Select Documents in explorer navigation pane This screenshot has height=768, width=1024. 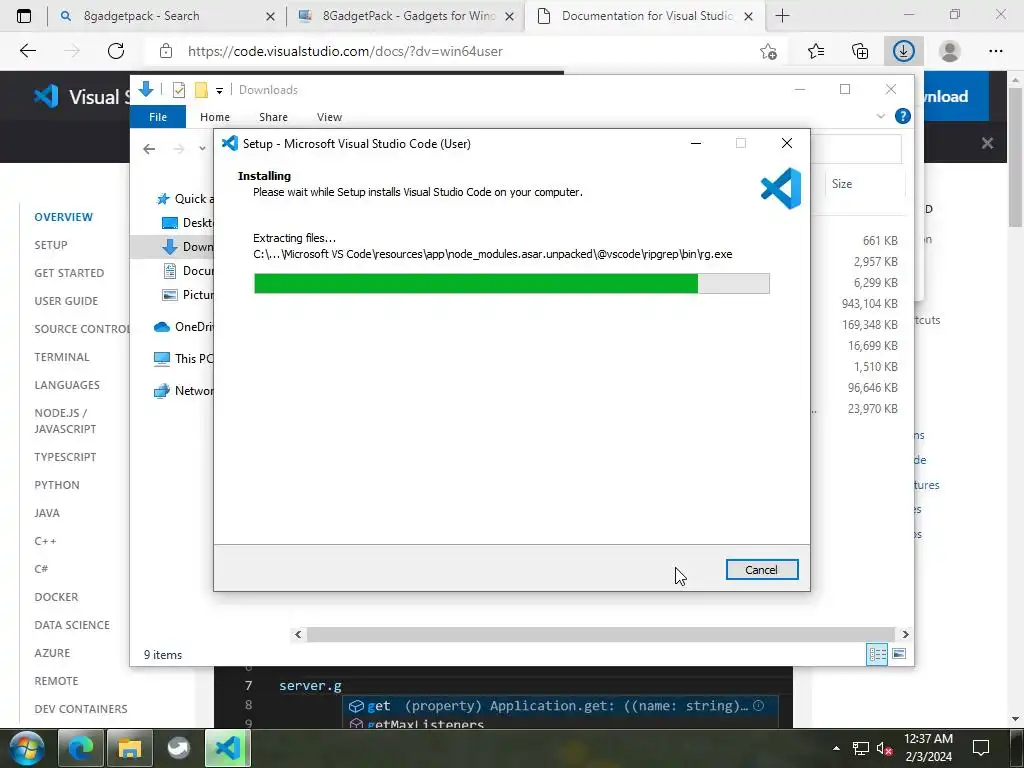pos(187,271)
